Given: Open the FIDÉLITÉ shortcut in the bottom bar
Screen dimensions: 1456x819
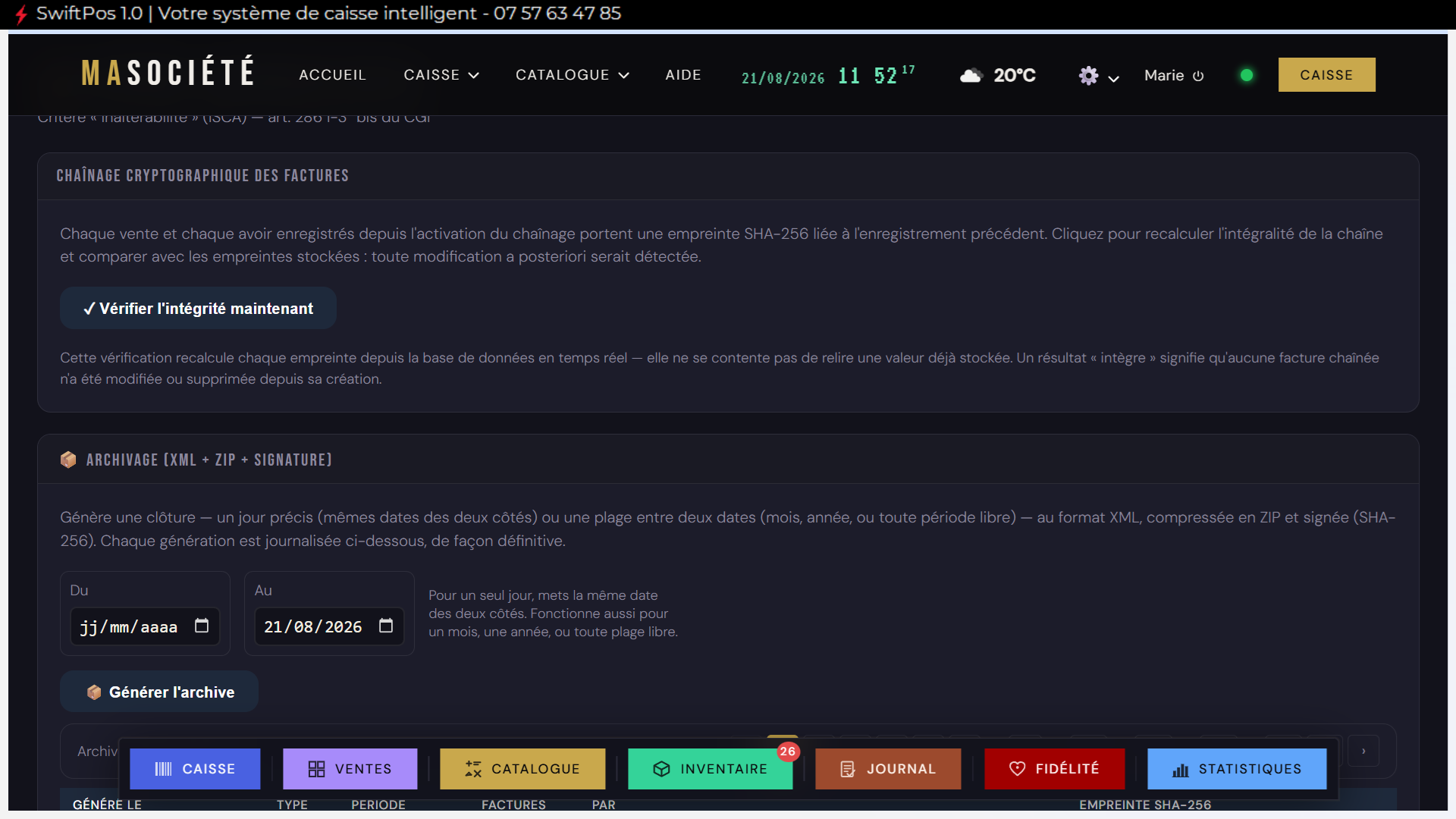Looking at the screenshot, I should point(1055,769).
